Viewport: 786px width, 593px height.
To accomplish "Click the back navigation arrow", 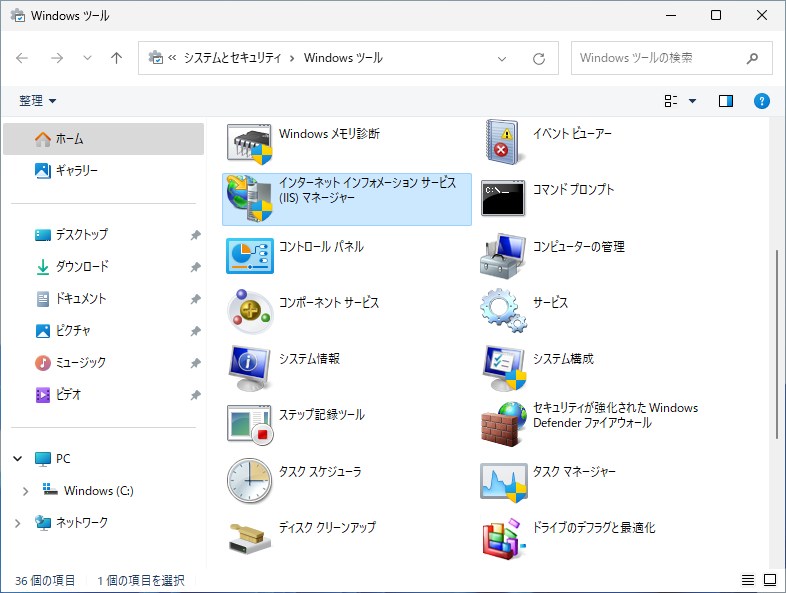I will [x=22, y=58].
